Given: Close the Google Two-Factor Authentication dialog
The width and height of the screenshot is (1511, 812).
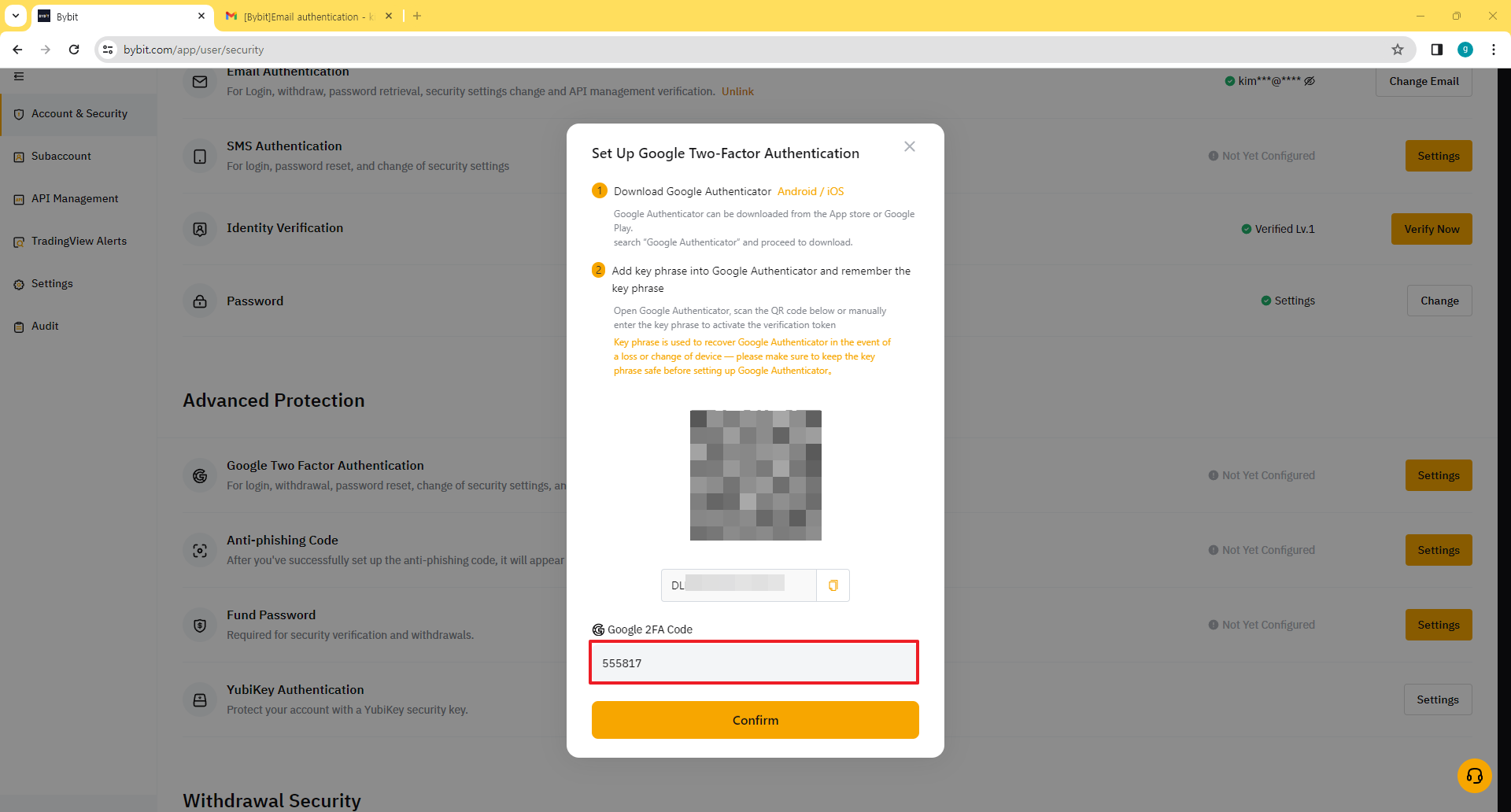Looking at the screenshot, I should 909,146.
